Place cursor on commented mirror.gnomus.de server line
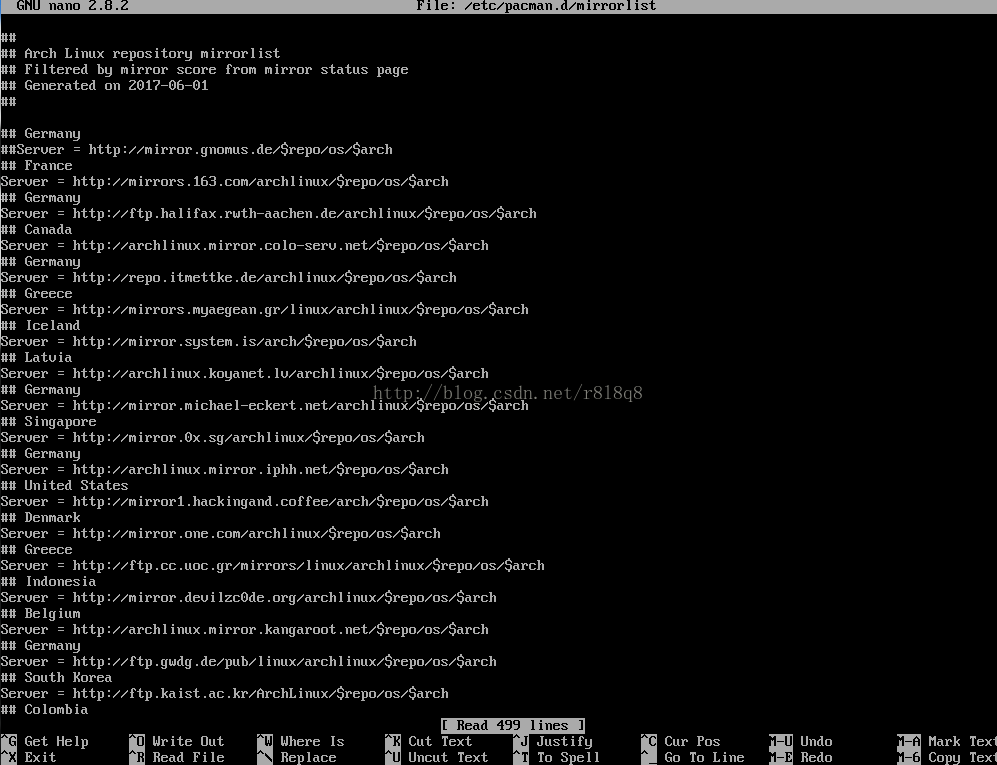The height and width of the screenshot is (765, 997). coord(196,149)
